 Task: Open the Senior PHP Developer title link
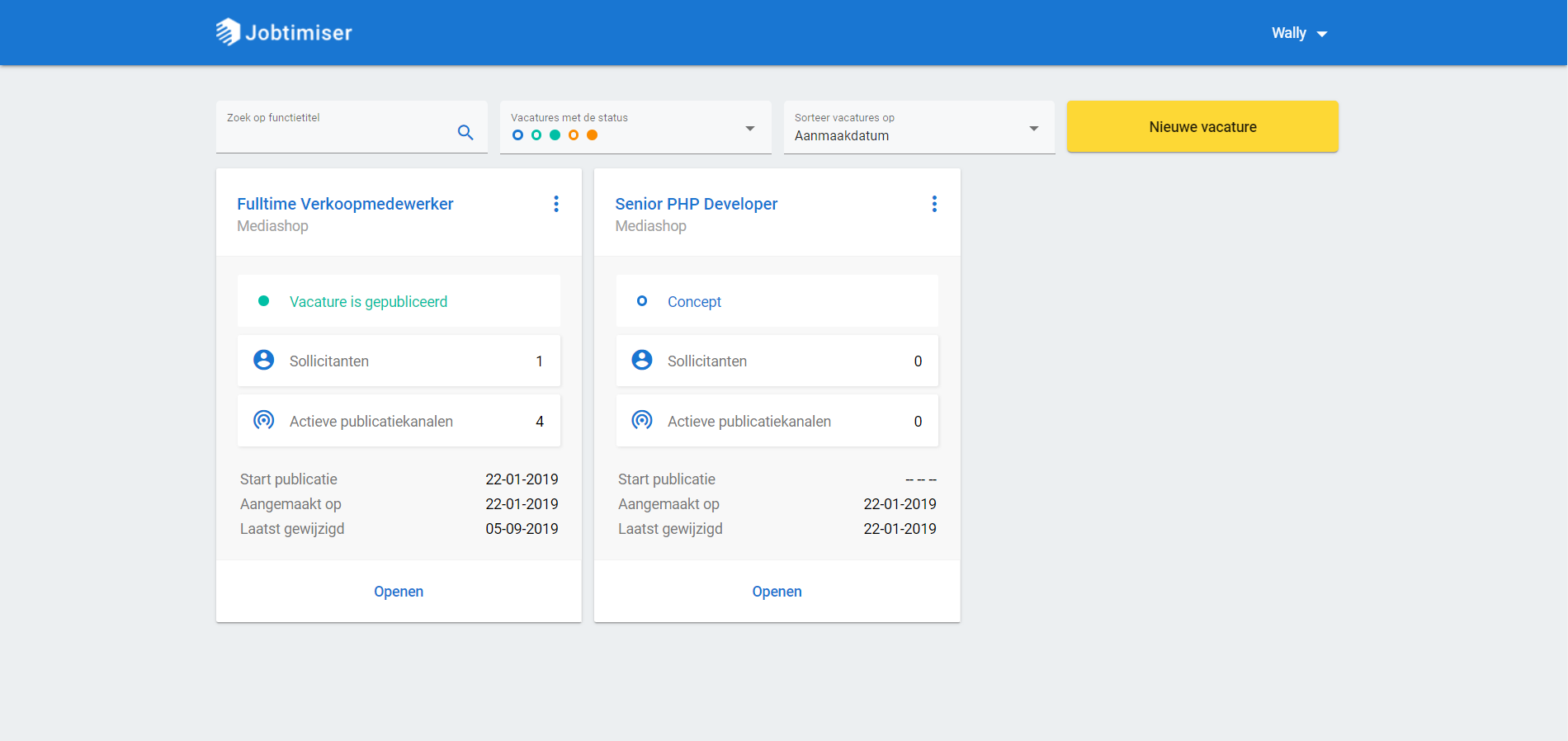click(x=696, y=204)
